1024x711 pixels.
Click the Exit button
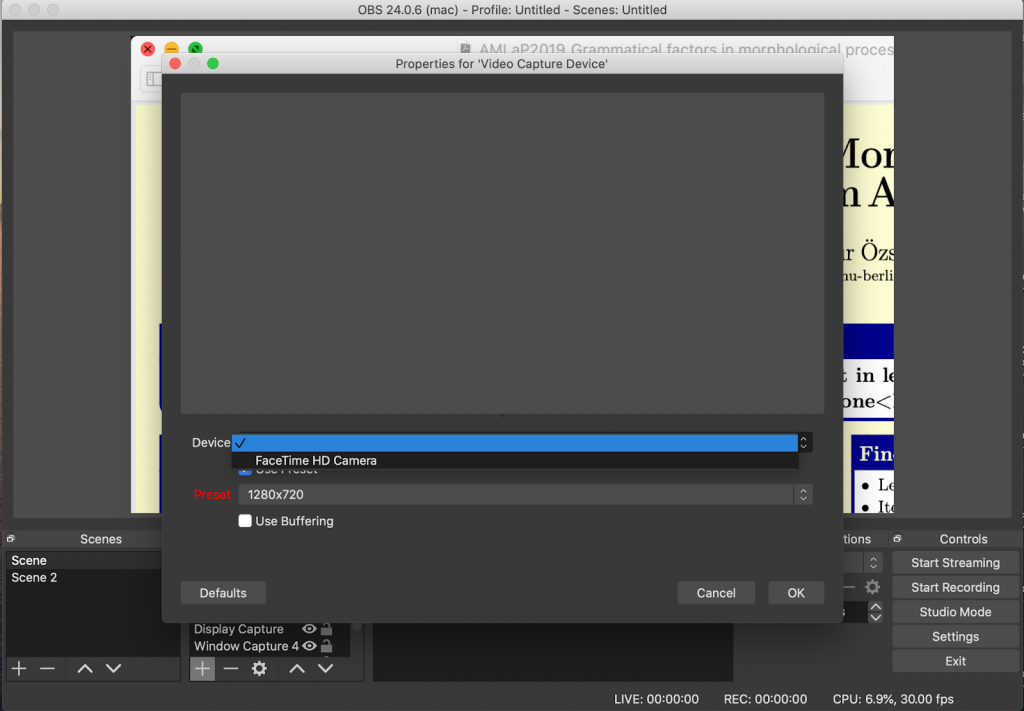955,661
